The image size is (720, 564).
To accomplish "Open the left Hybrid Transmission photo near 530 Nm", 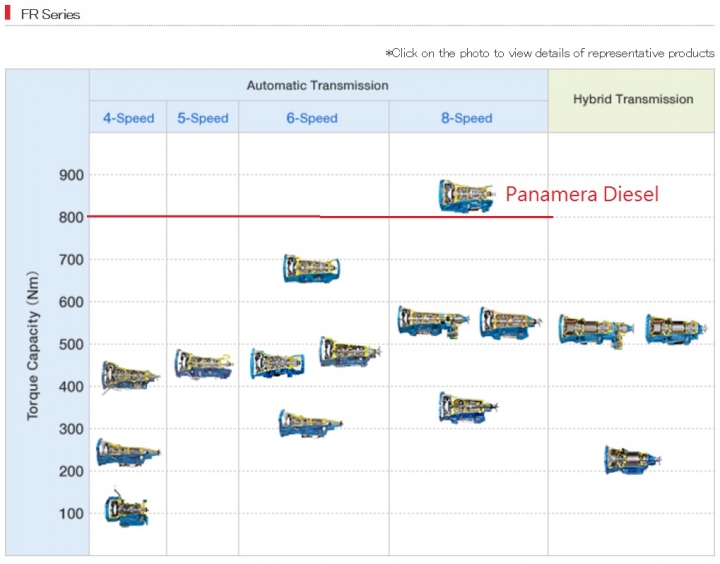I will pos(596,331).
